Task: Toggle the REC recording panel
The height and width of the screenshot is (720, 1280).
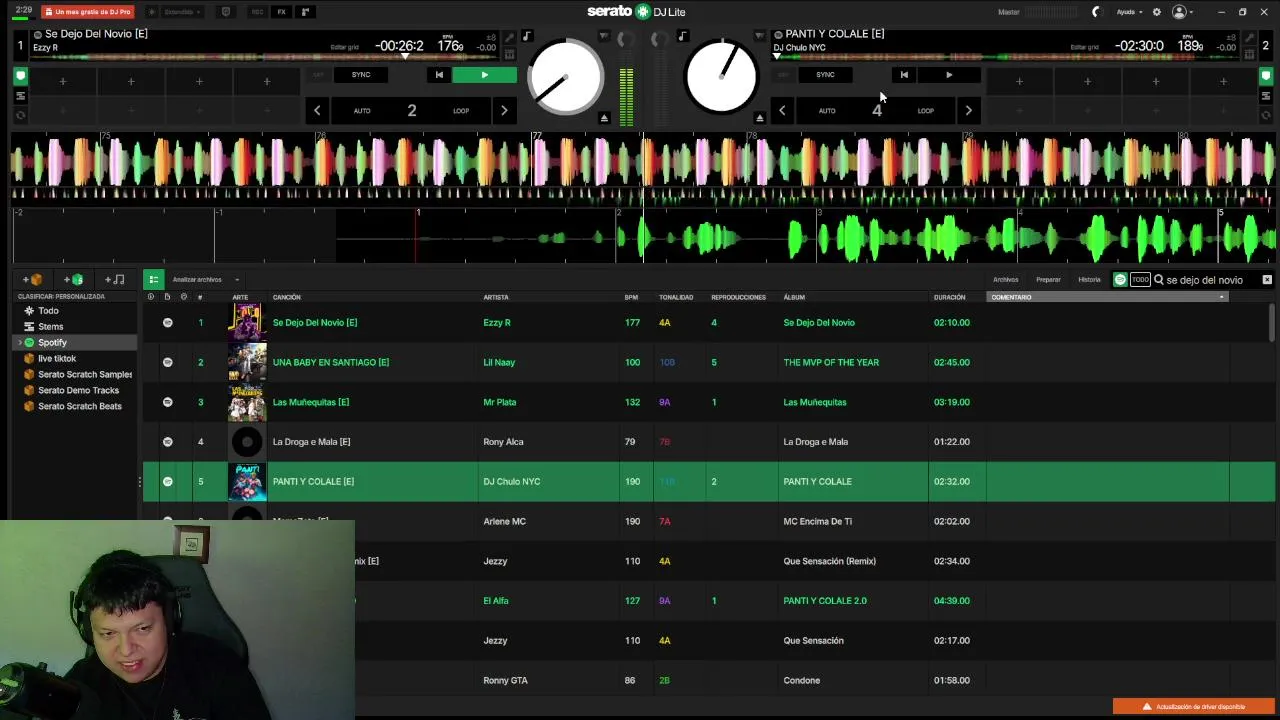Action: pyautogui.click(x=258, y=12)
